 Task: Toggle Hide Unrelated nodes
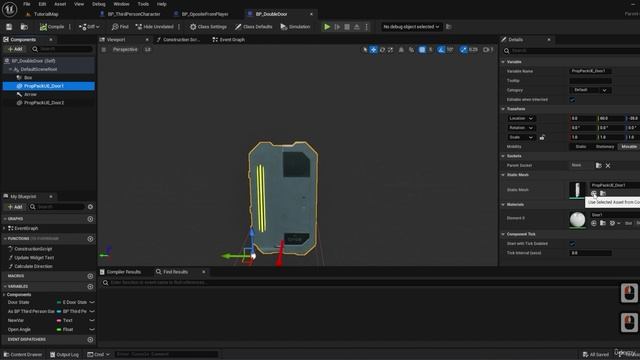(154, 27)
